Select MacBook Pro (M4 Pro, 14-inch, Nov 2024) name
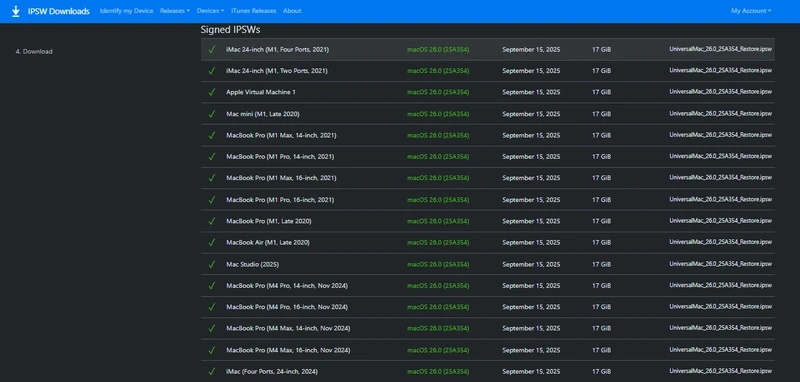The height and width of the screenshot is (382, 800). (287, 286)
